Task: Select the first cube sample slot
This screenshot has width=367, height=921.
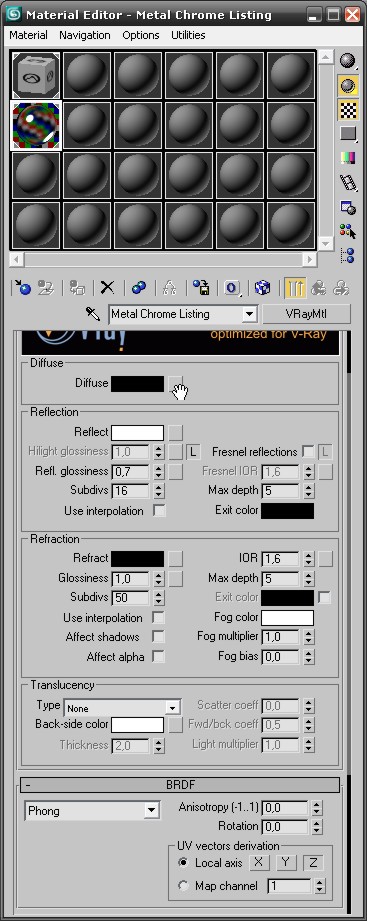Action: click(x=36, y=75)
